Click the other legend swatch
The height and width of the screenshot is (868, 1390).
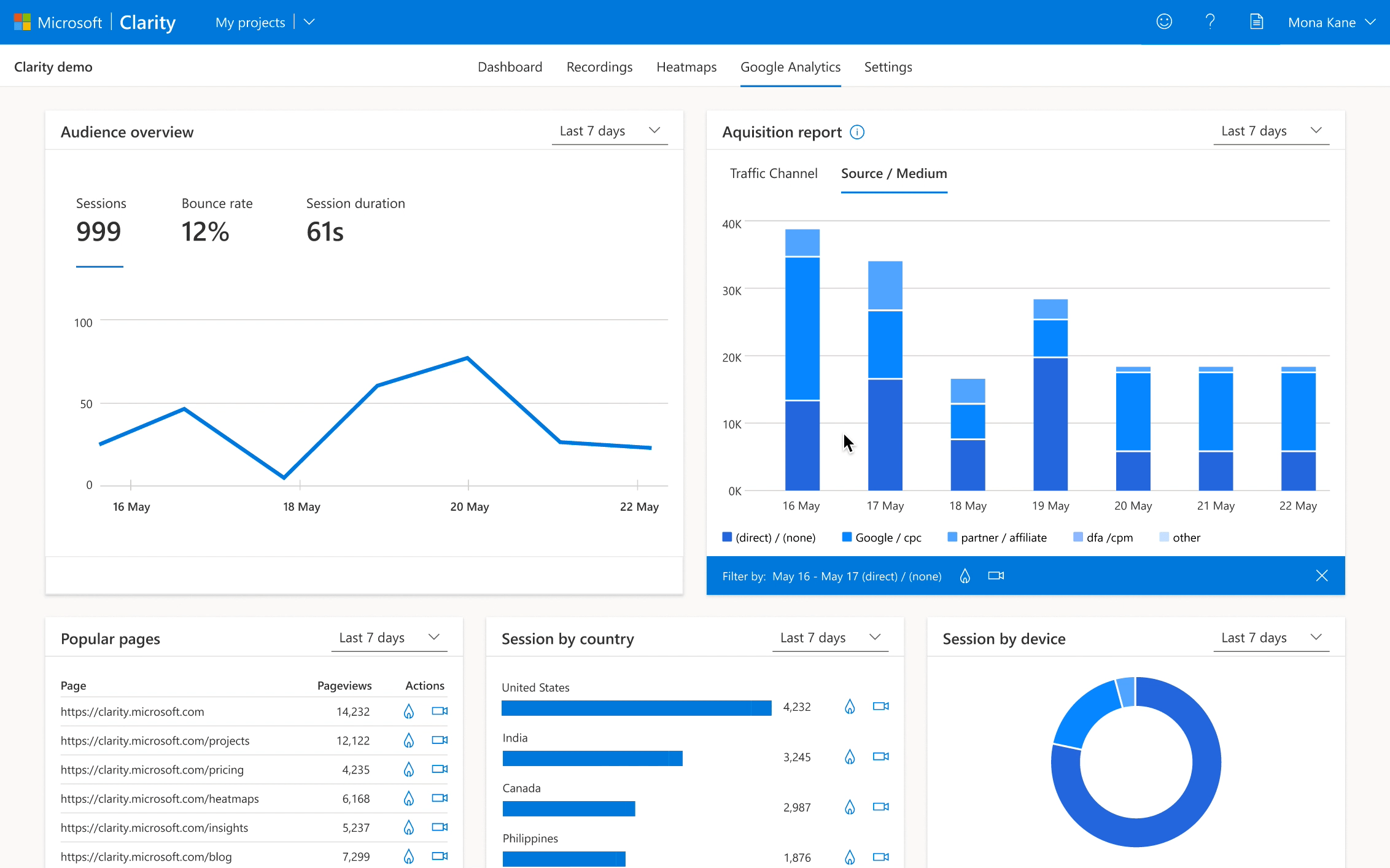click(1164, 537)
